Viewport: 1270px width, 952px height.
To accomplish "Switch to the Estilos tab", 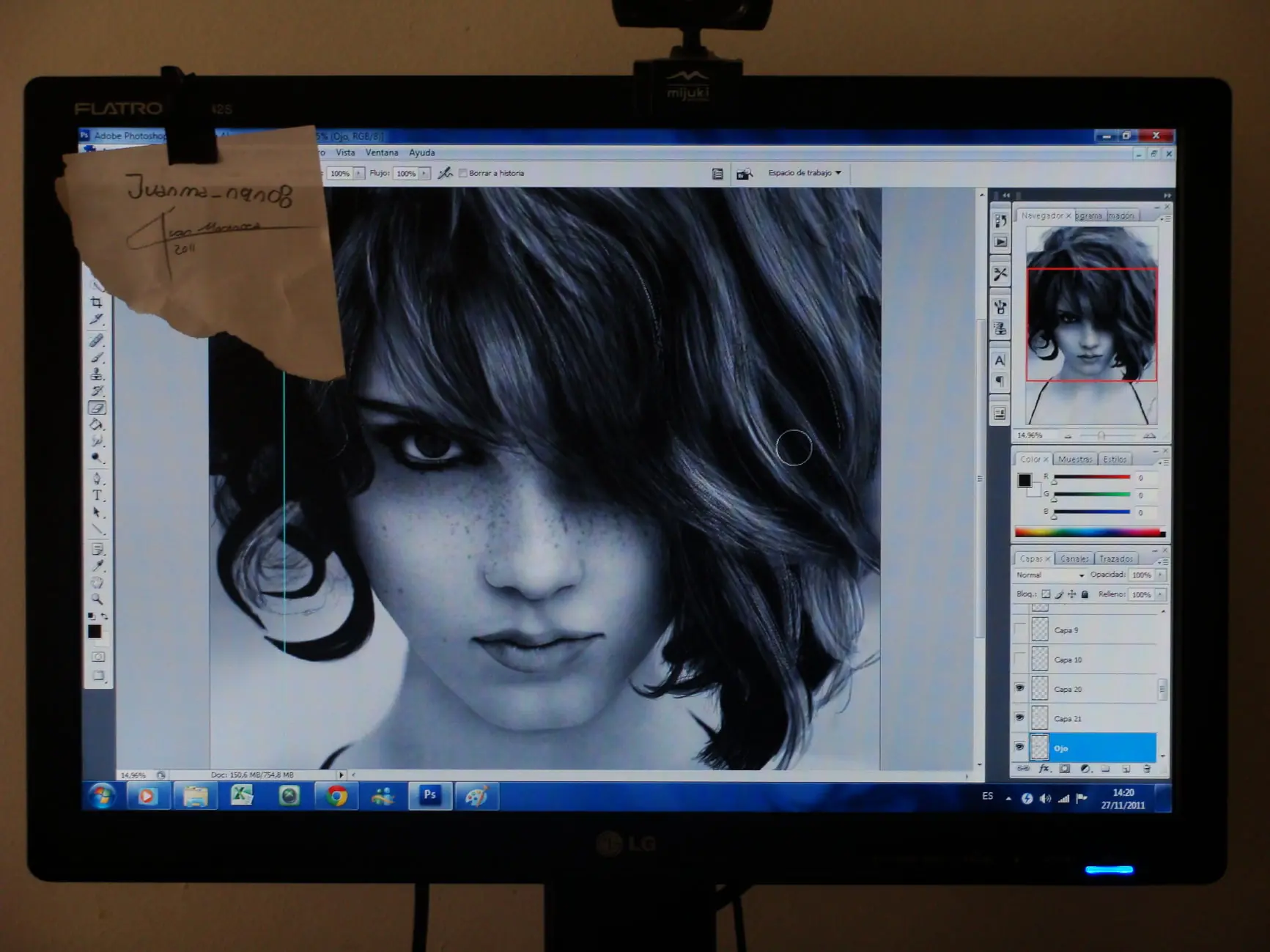I will [x=1115, y=460].
